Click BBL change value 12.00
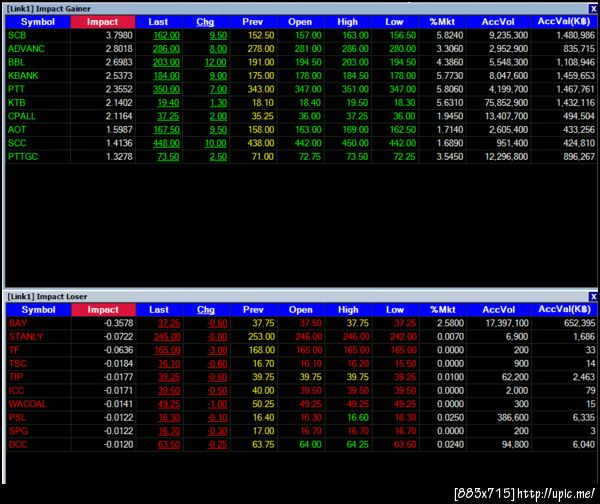The width and height of the screenshot is (600, 504). 215,62
